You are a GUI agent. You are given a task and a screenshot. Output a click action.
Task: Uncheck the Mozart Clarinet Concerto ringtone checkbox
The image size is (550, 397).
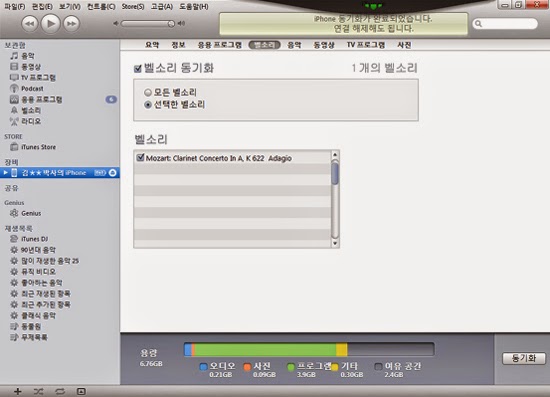tap(140, 157)
